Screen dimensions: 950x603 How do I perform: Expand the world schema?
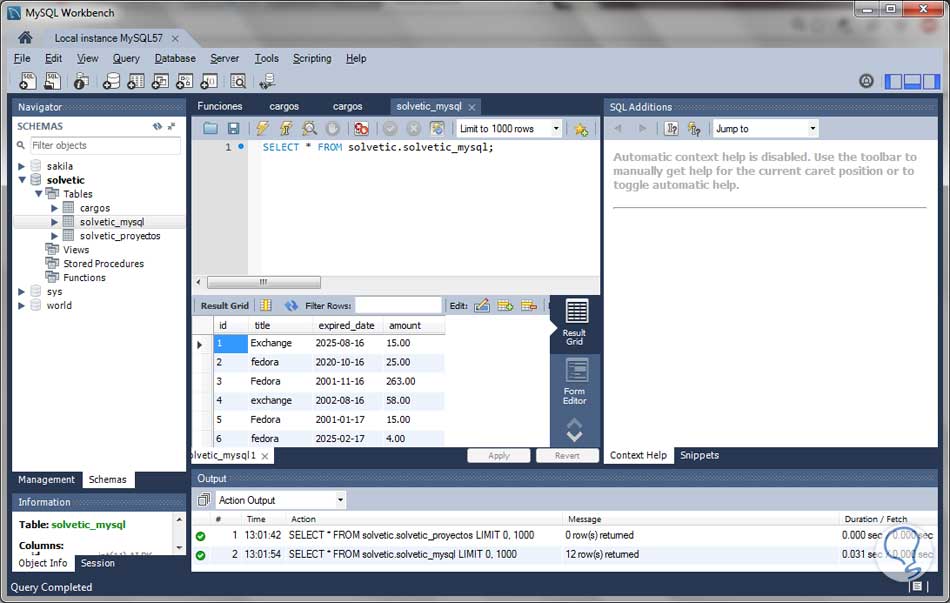pos(21,305)
